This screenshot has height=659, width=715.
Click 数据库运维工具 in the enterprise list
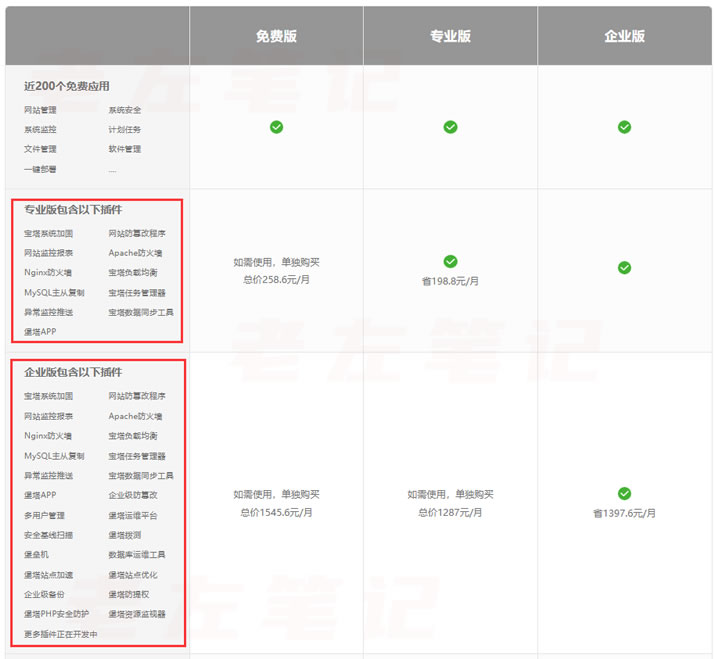137,555
